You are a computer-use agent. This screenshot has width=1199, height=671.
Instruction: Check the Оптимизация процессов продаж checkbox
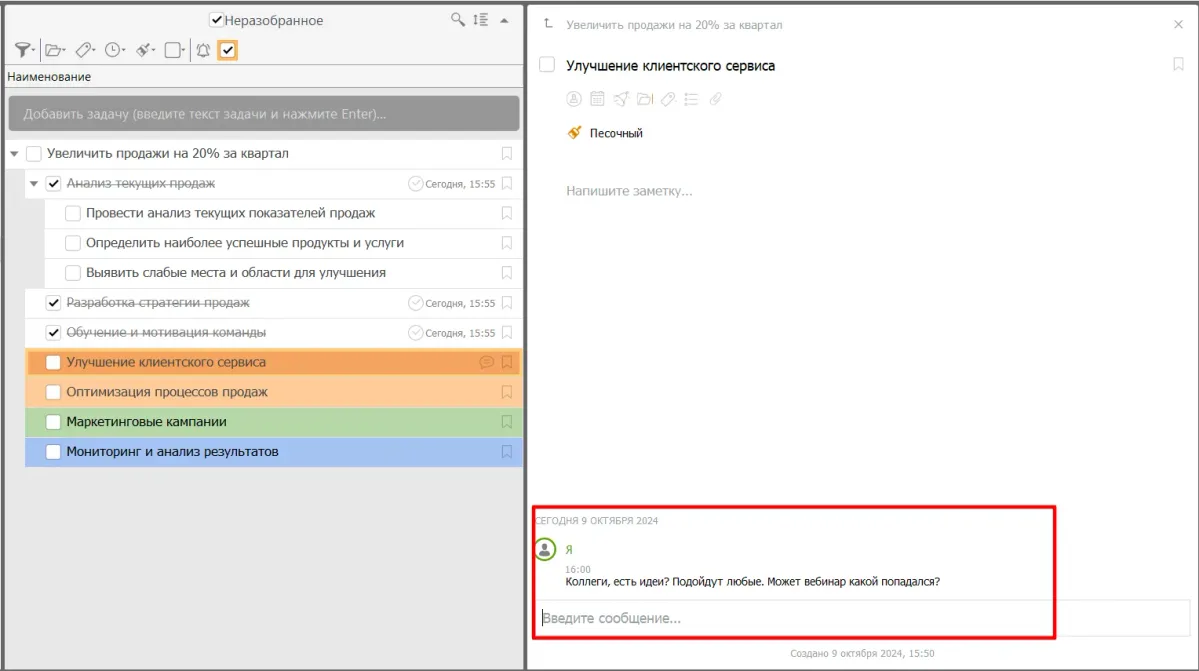53,392
